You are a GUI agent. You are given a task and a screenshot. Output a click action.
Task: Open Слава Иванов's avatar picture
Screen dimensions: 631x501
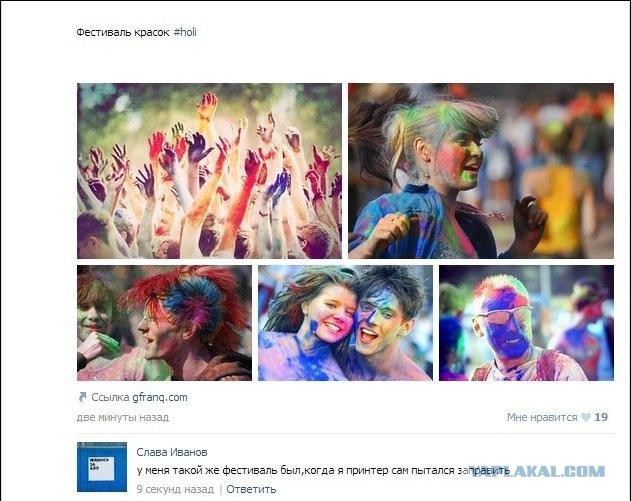(102, 467)
